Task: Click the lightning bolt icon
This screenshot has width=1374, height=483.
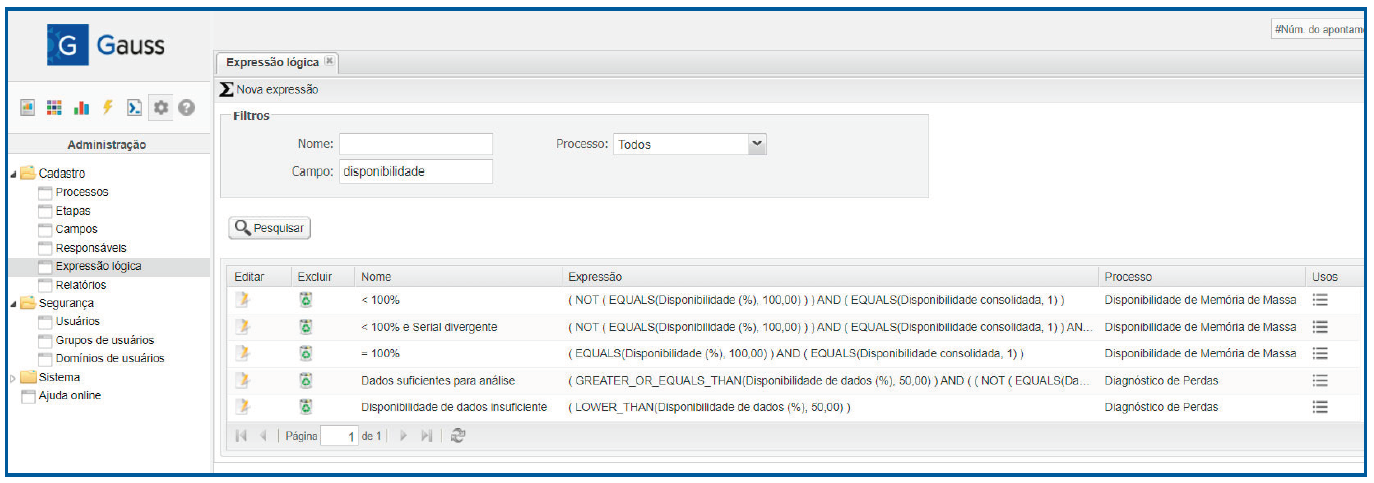Action: click(x=107, y=108)
